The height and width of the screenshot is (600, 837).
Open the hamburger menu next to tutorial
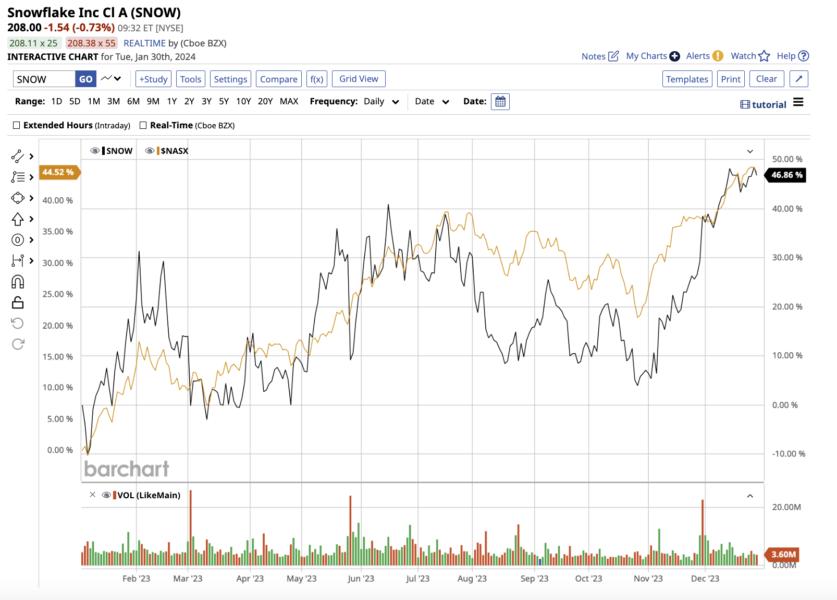pyautogui.click(x=798, y=102)
